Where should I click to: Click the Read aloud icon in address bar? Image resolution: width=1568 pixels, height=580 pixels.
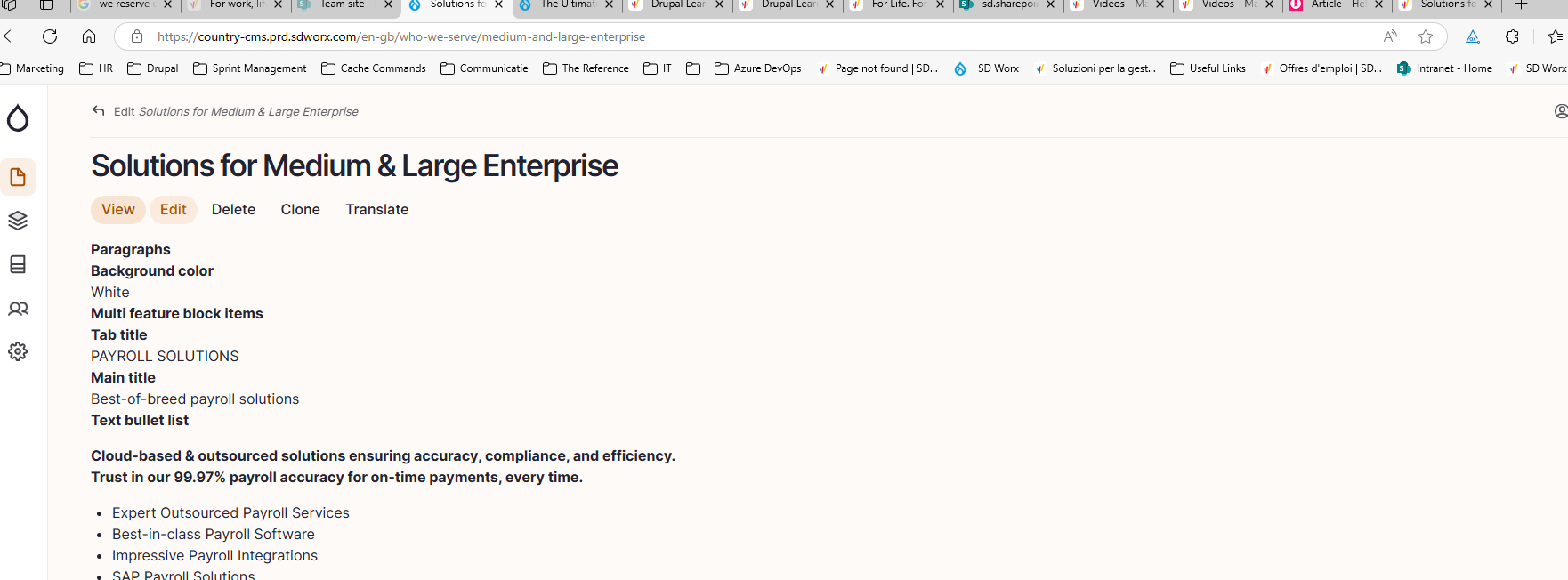point(1390,36)
